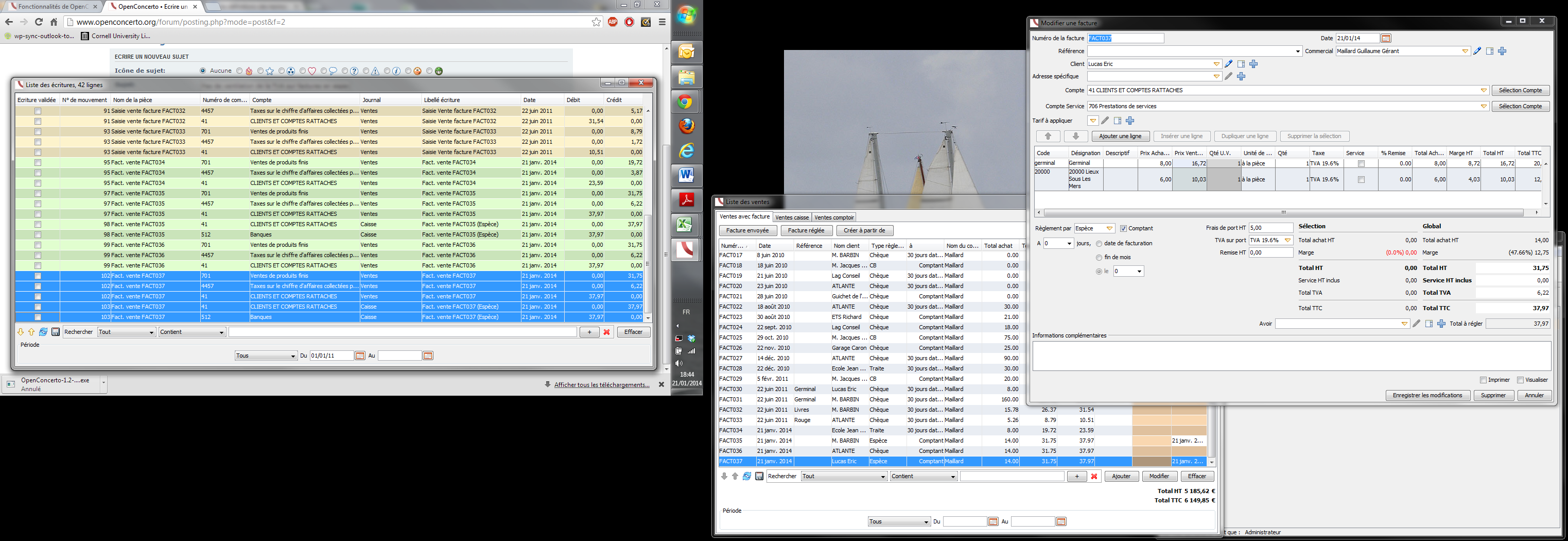Screen dimensions: 1568x541
Task: Click Enregistrer les modifications button
Action: click(1427, 395)
